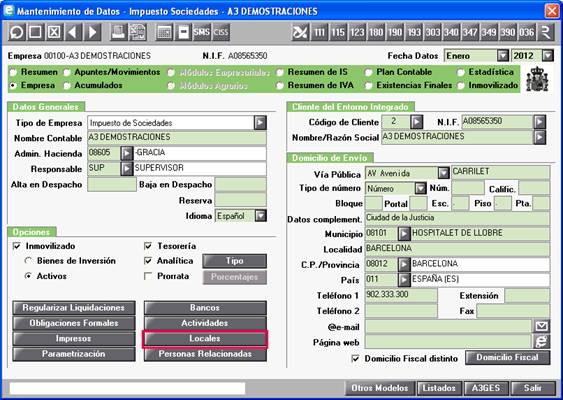Viewport: 563px width, 400px height.
Task: Uncheck the Tesorería checkbox
Action: pyautogui.click(x=148, y=246)
